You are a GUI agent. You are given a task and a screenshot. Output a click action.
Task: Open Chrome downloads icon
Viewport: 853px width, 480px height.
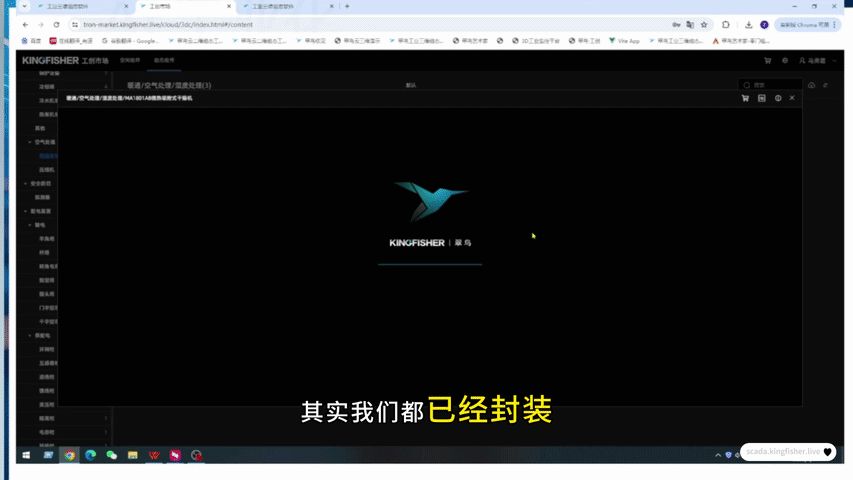point(749,24)
